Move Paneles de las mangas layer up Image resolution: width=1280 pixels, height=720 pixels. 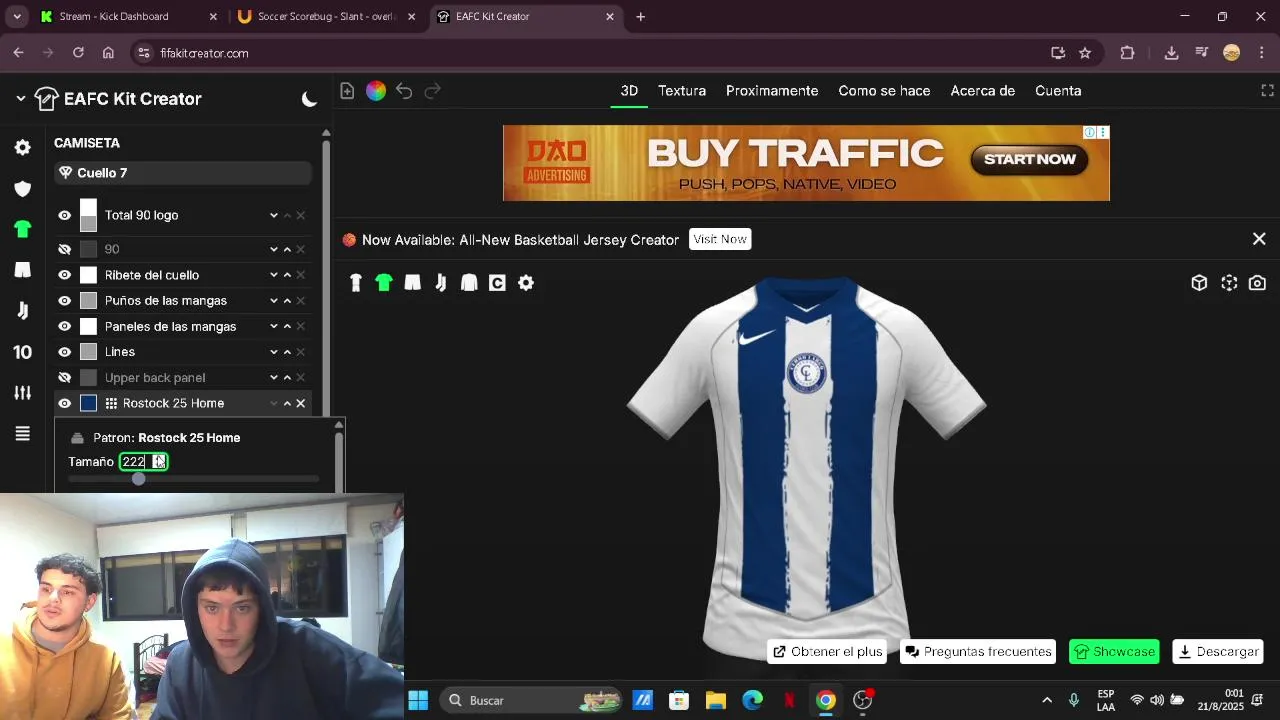tap(287, 327)
